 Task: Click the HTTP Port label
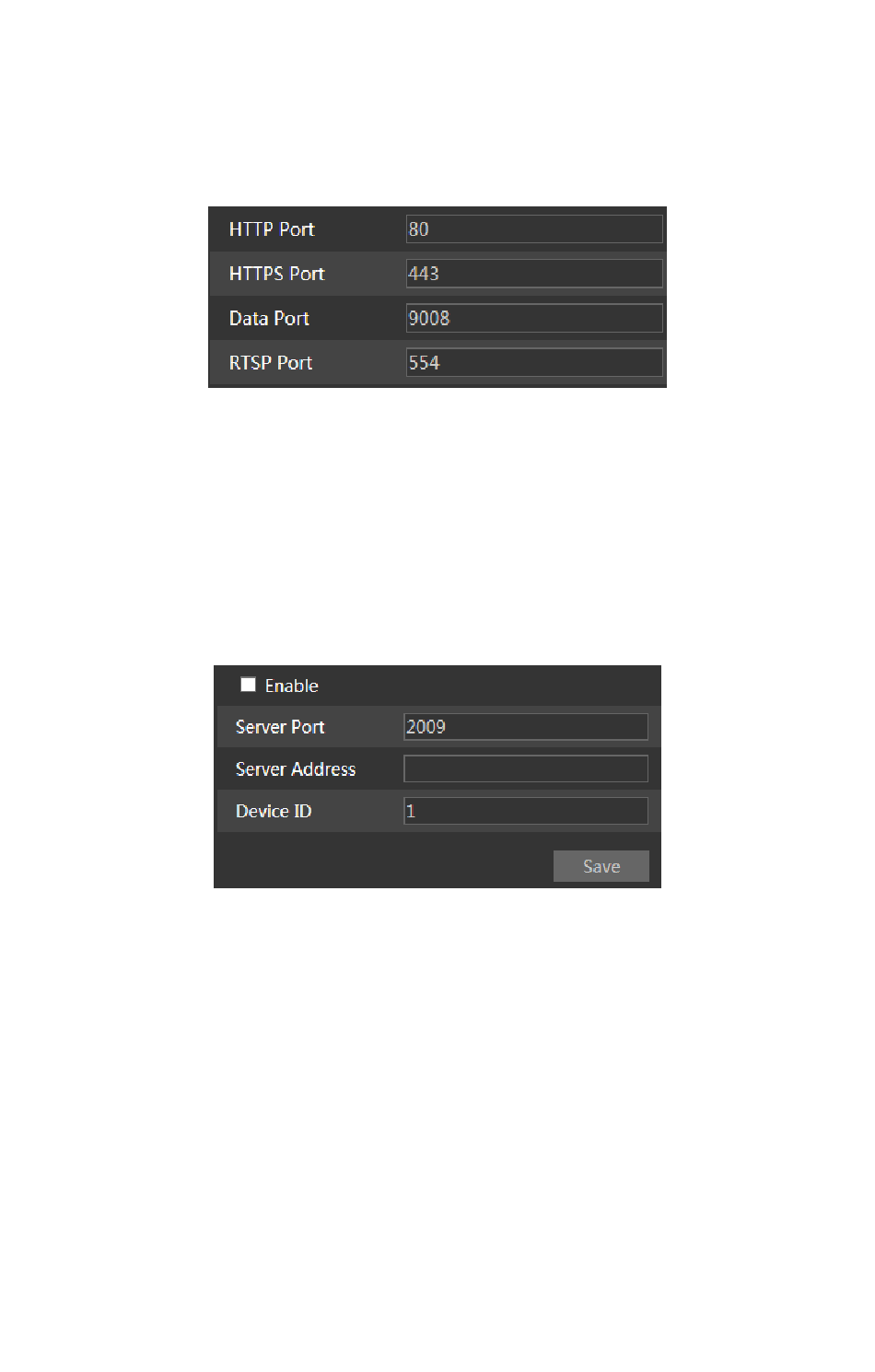(x=272, y=229)
